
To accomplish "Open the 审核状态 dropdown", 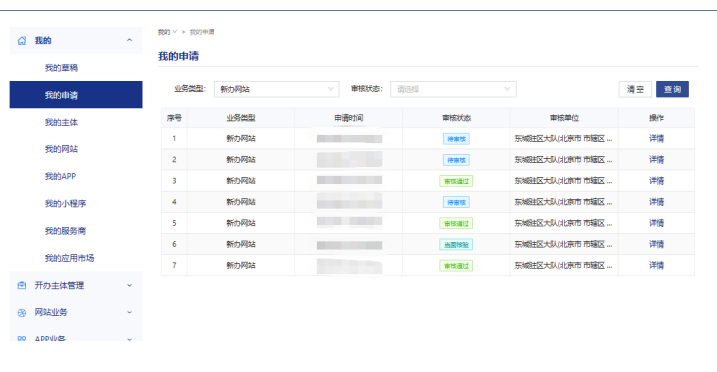I will pyautogui.click(x=453, y=89).
